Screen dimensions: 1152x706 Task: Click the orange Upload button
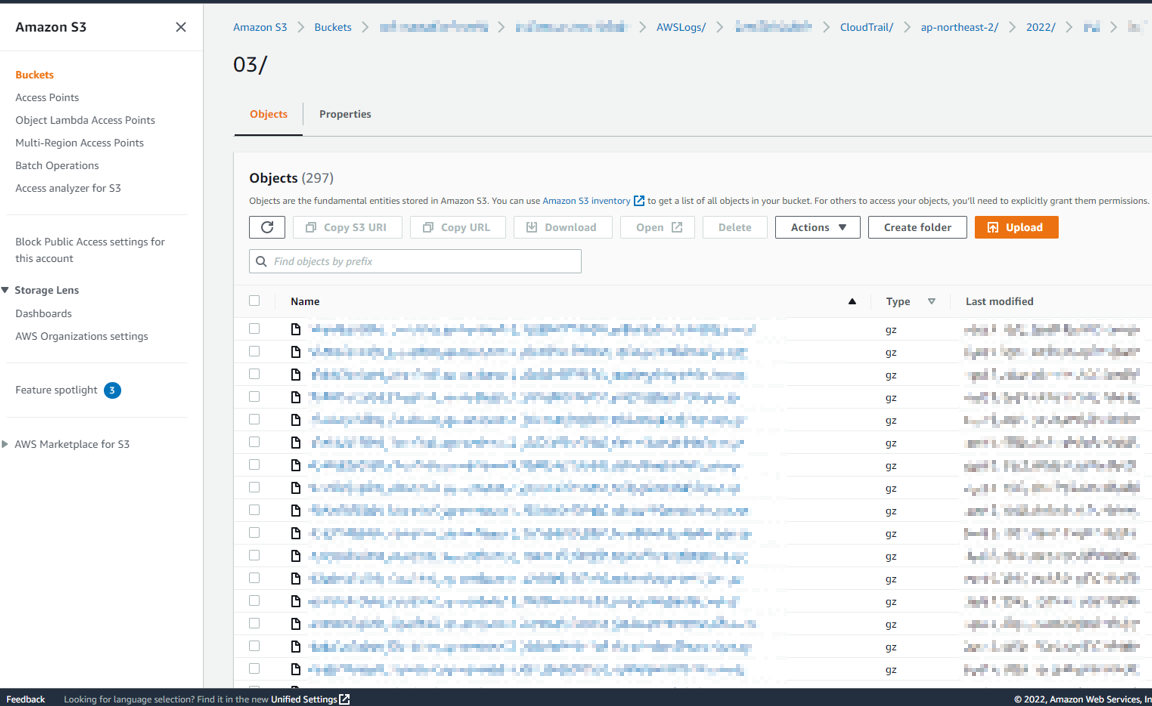pyautogui.click(x=1016, y=227)
